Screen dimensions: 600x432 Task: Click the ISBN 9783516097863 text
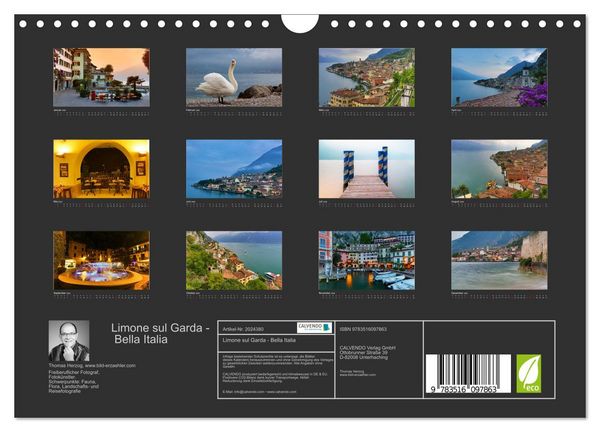click(363, 329)
